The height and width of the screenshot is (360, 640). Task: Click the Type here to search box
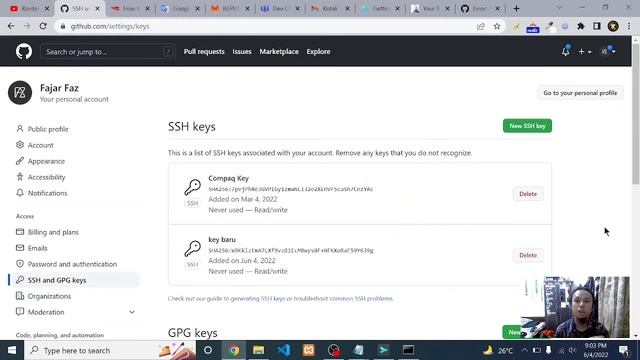[110, 350]
